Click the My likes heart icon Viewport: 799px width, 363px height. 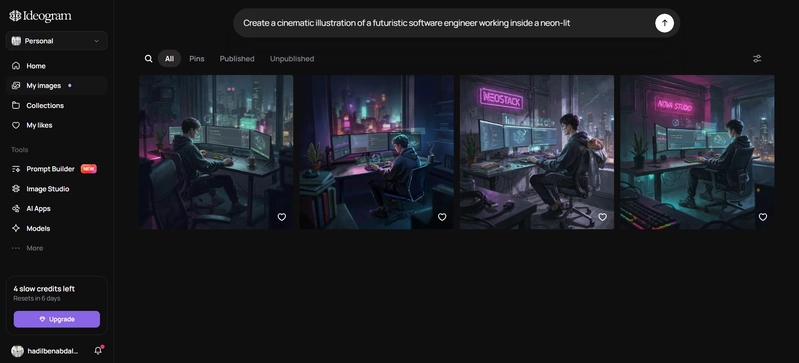16,125
